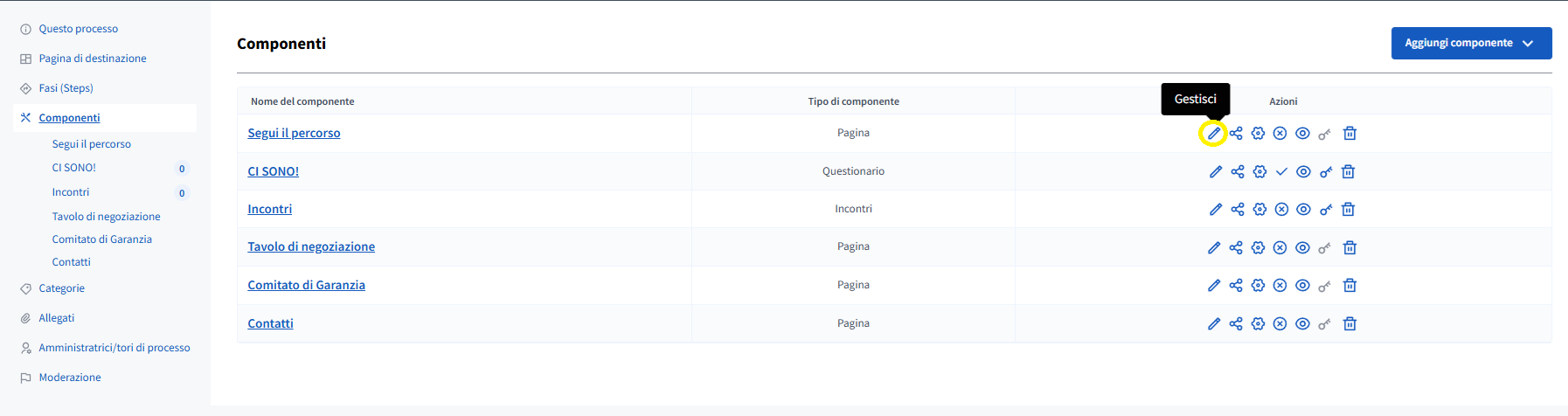The height and width of the screenshot is (416, 1568).
Task: Select Contatti in sidebar submenu
Action: click(x=71, y=262)
